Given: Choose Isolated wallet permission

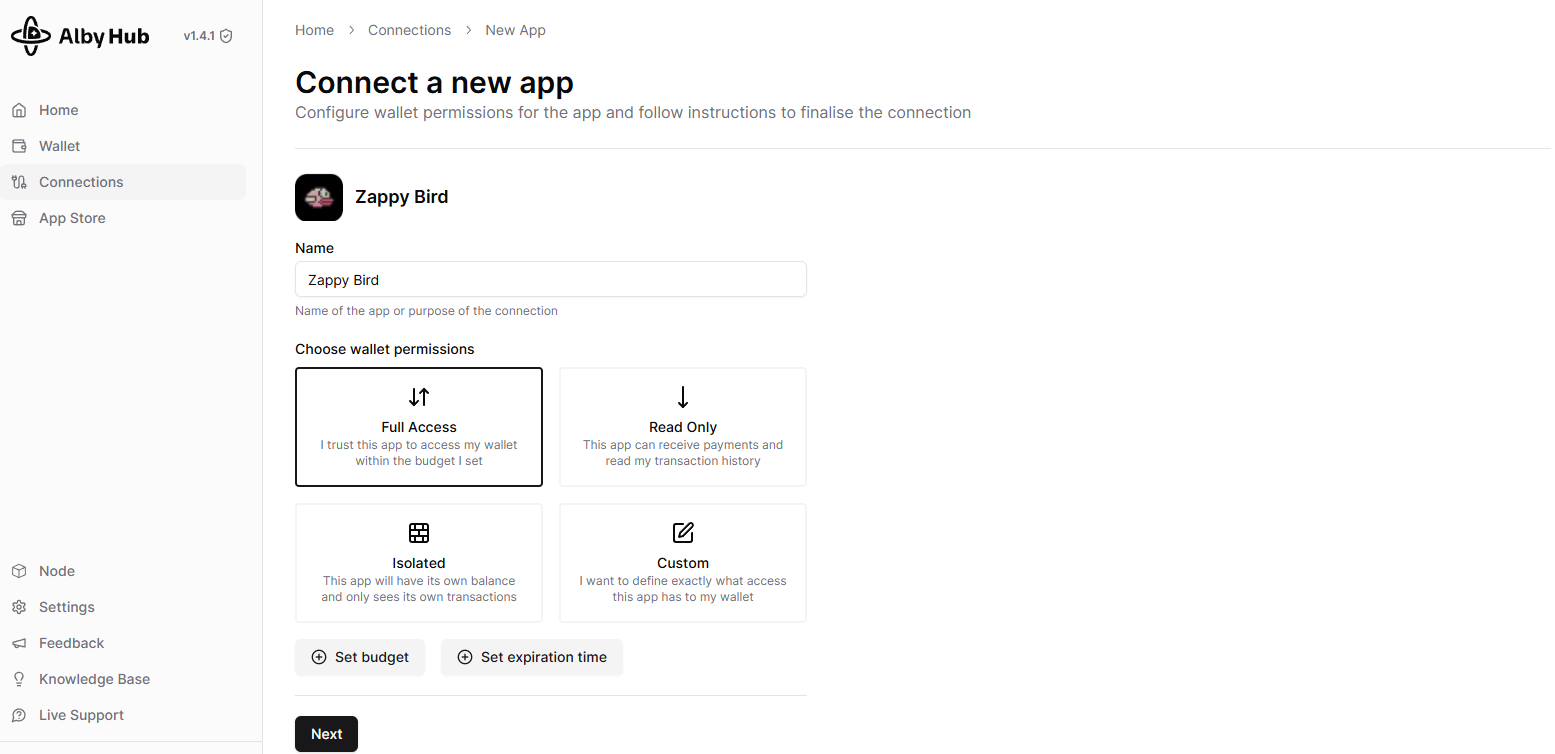Looking at the screenshot, I should (419, 563).
